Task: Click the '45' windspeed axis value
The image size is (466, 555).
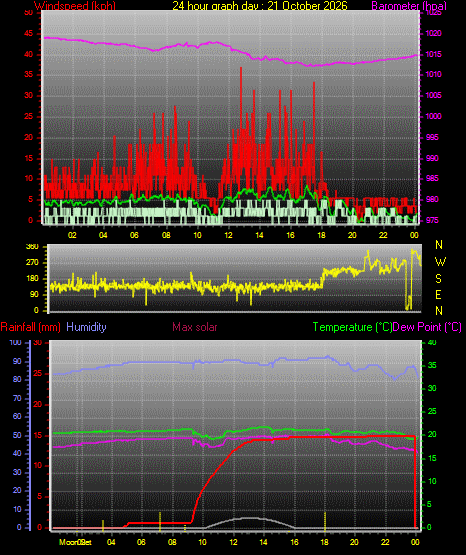Action: (x=28, y=34)
